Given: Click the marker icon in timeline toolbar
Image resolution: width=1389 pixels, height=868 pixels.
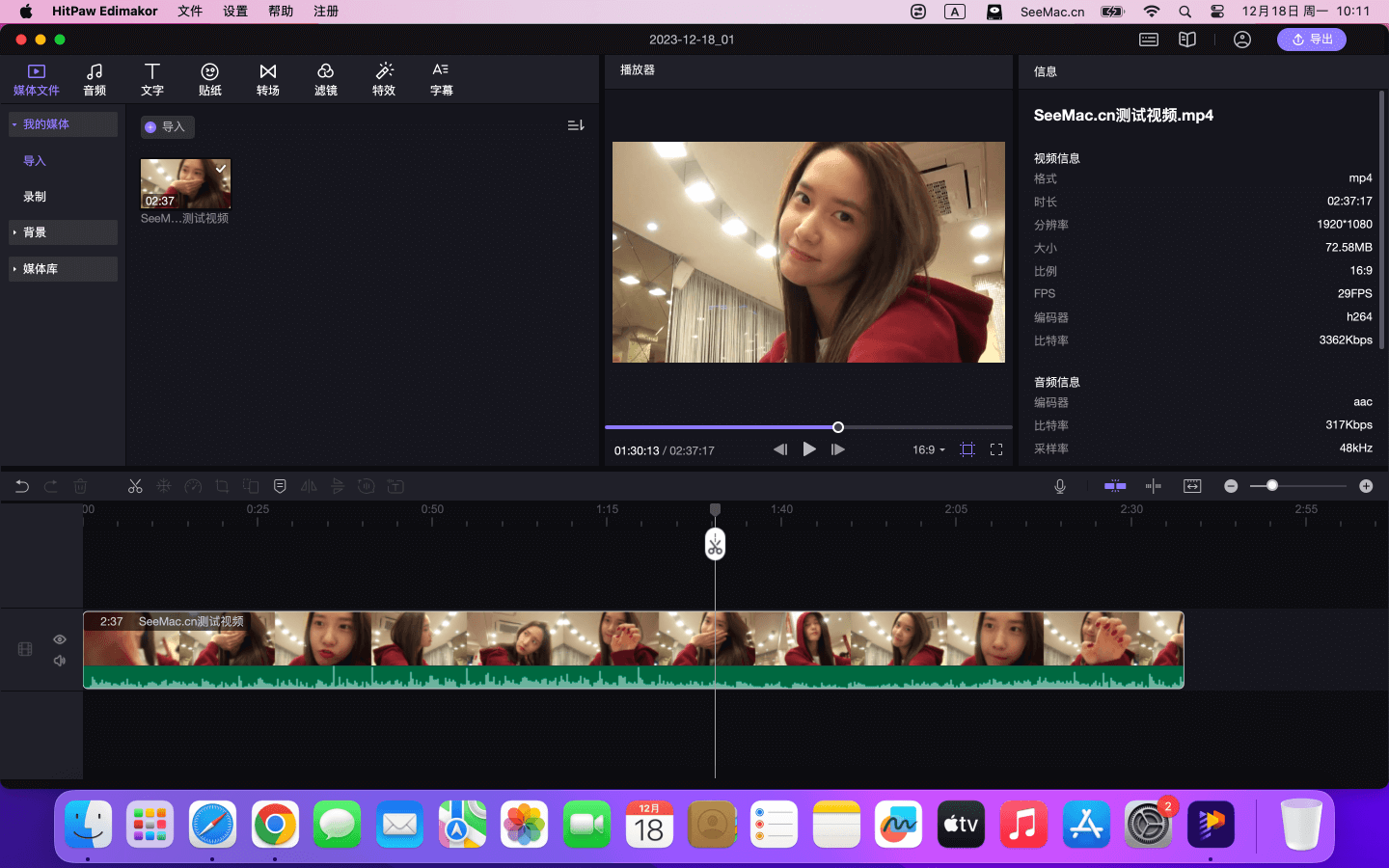Looking at the screenshot, I should (x=280, y=486).
